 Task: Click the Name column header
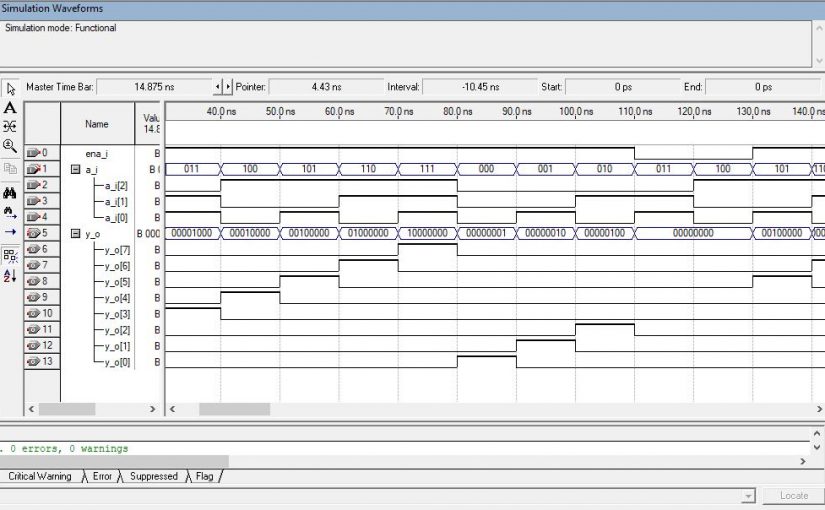97,124
